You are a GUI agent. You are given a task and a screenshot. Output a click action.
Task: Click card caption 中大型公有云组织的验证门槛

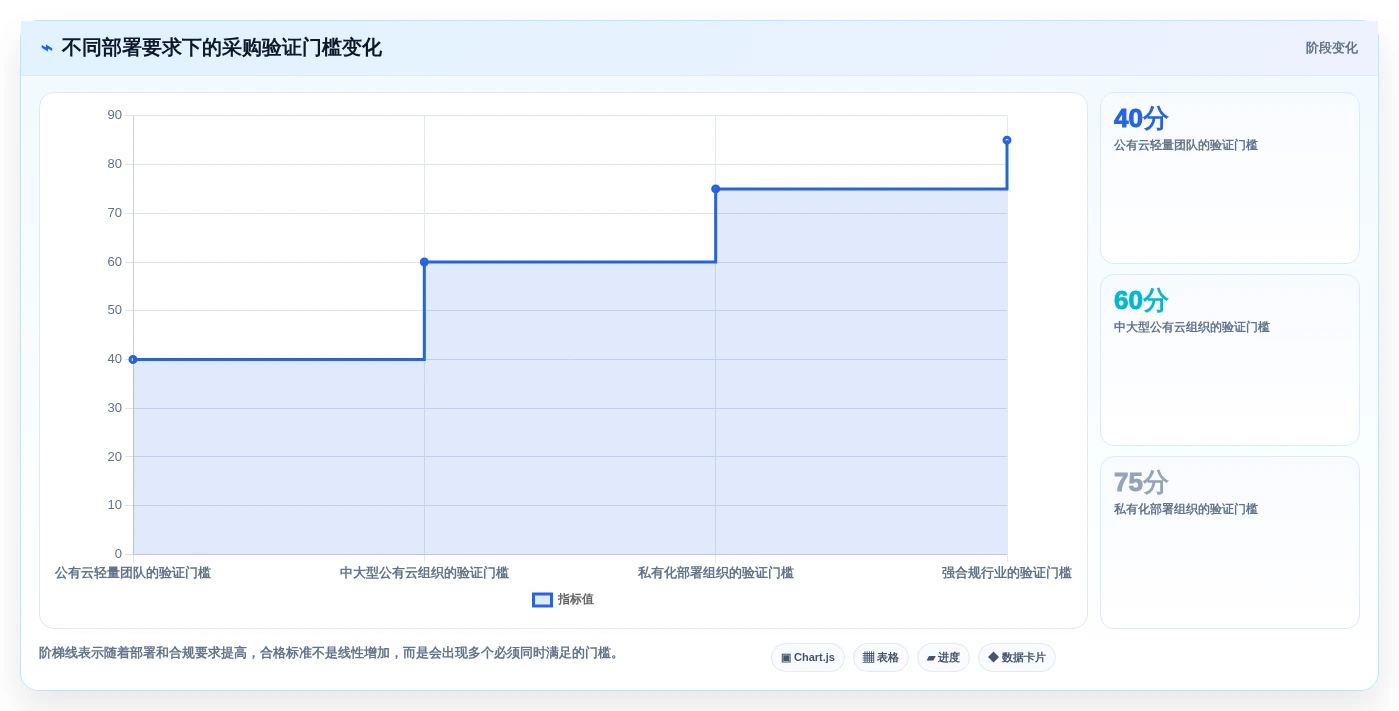click(1192, 327)
